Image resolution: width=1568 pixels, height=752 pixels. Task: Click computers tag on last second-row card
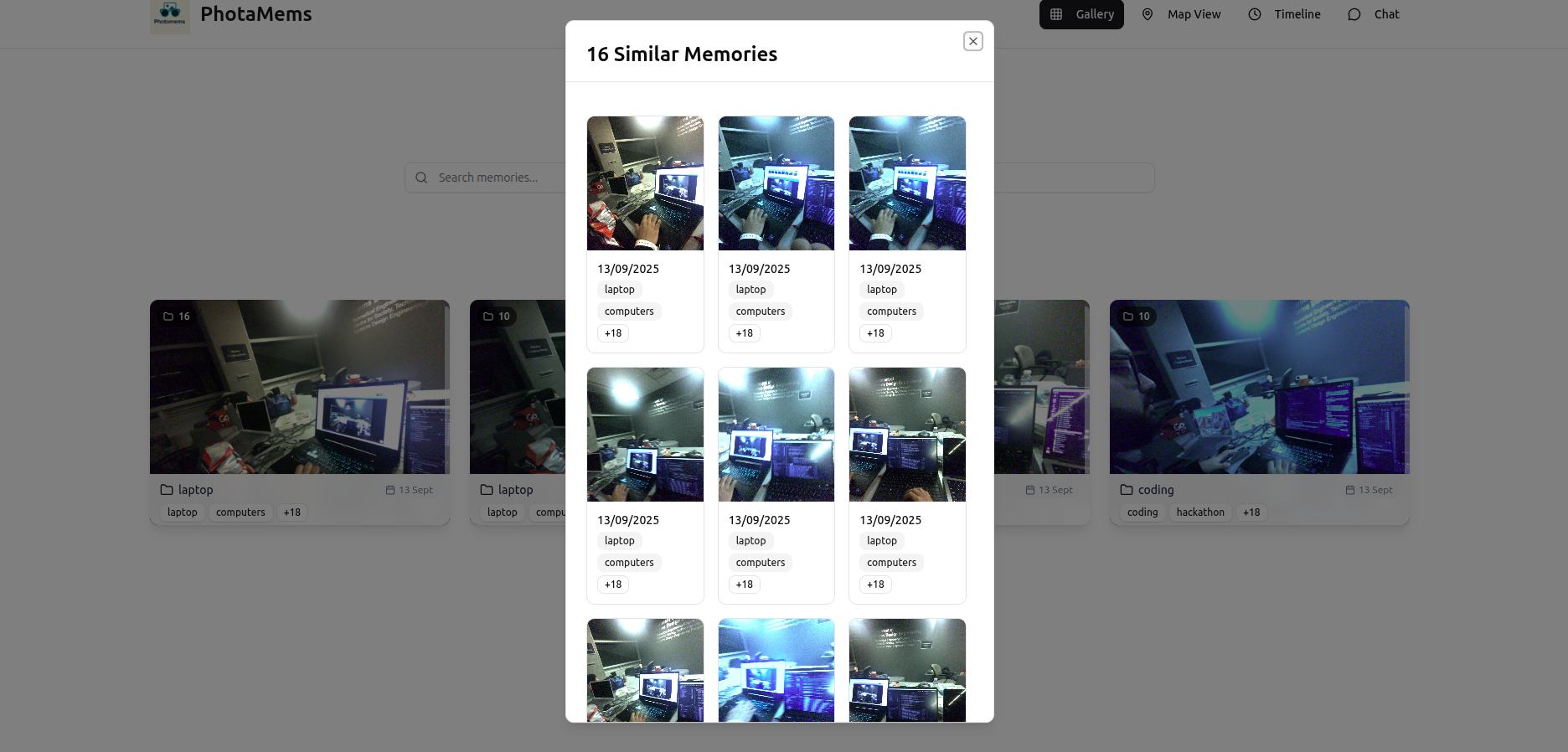[x=891, y=563]
